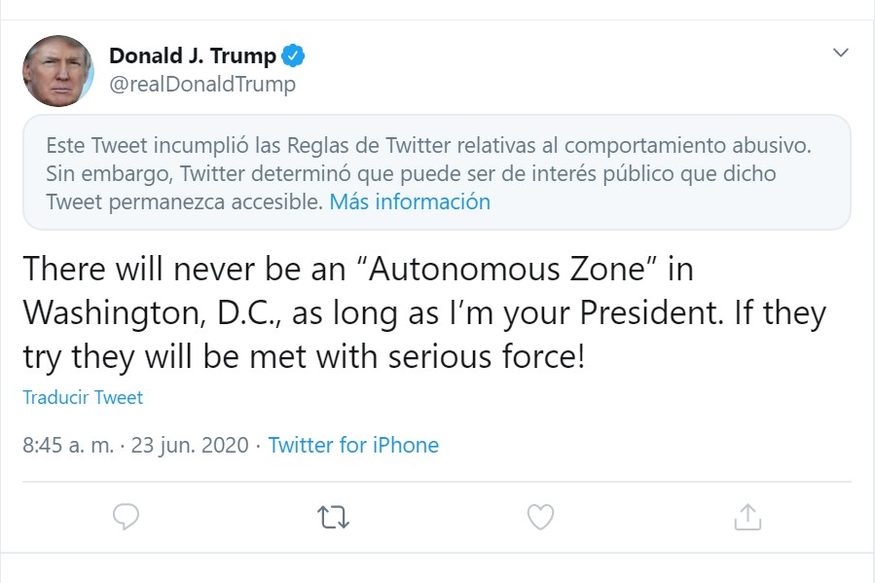Click the abuse warning notice banner
The height and width of the screenshot is (583, 875).
437,173
